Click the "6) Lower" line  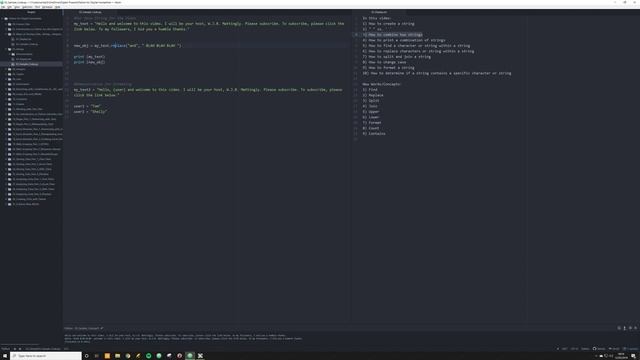pyautogui.click(x=371, y=117)
